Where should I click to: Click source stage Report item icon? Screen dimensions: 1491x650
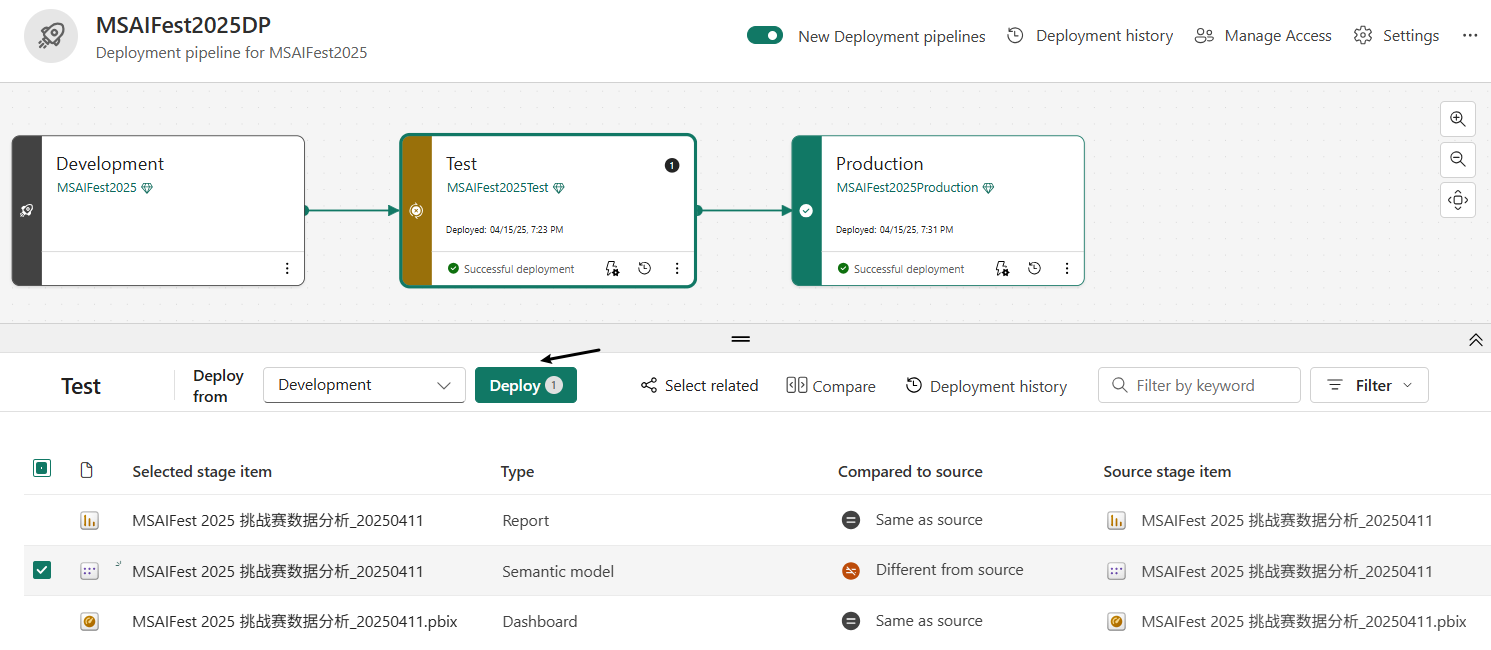pyautogui.click(x=1117, y=520)
